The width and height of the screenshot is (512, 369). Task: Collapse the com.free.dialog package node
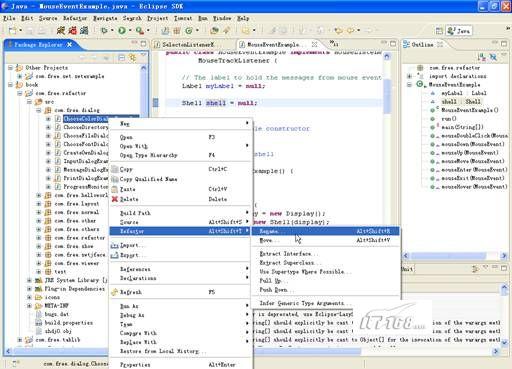(x=39, y=110)
